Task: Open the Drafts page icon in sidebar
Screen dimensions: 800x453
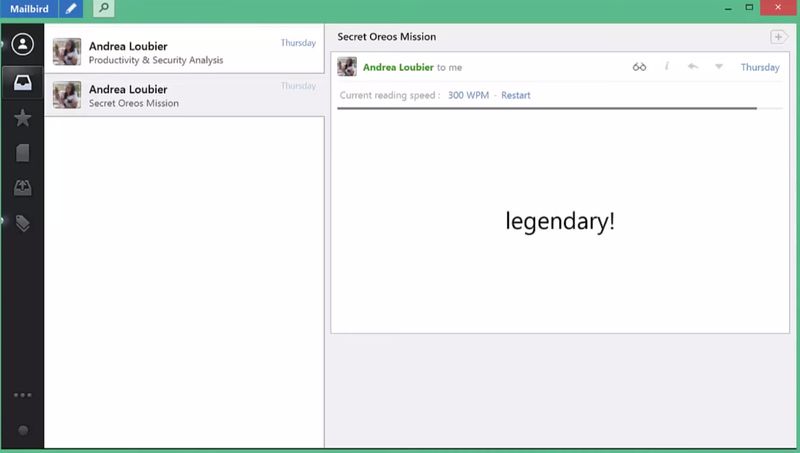Action: 23,153
